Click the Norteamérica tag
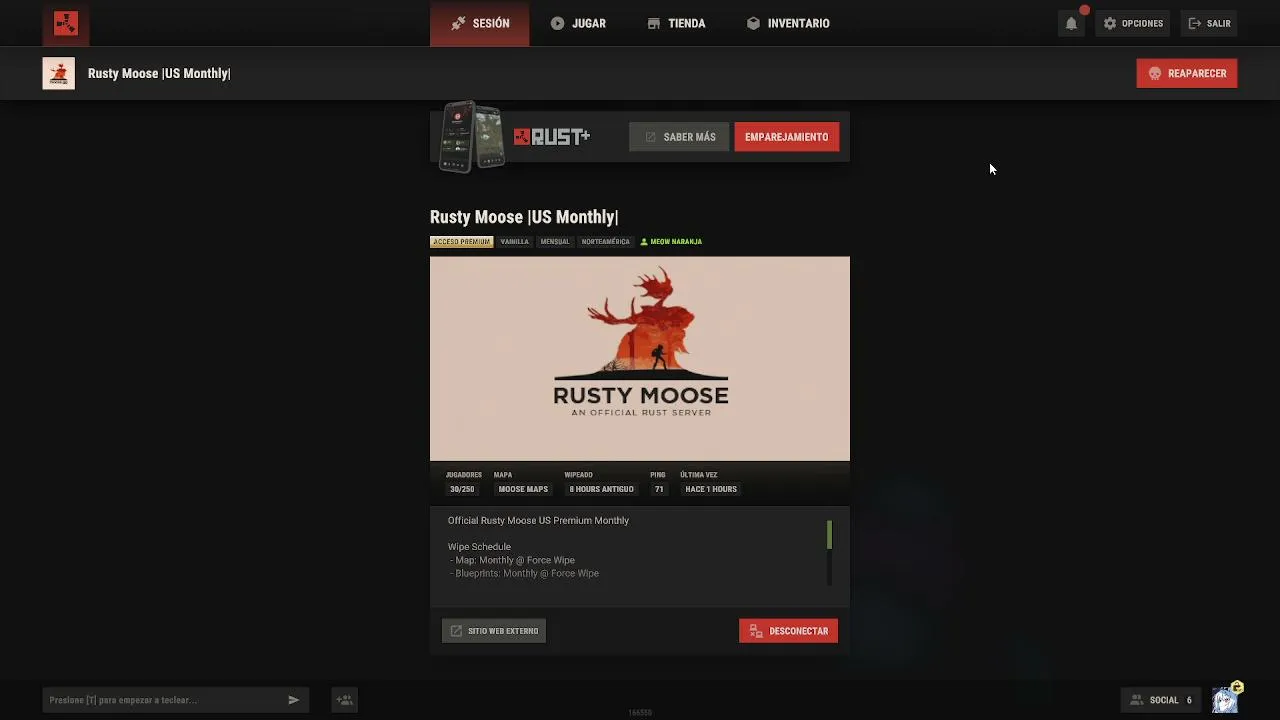The width and height of the screenshot is (1280, 720). coord(606,242)
